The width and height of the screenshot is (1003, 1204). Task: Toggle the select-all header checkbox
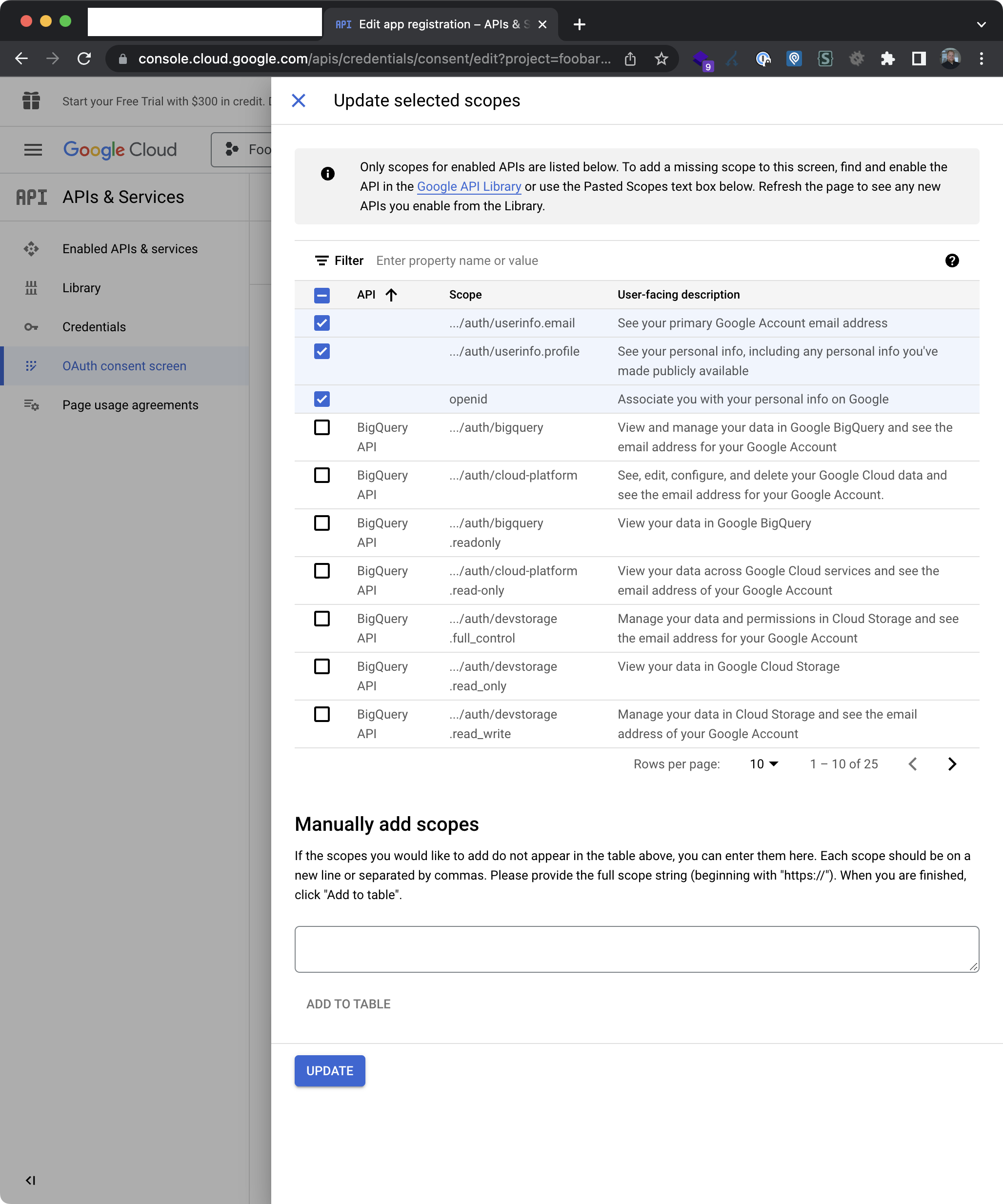coord(321,295)
